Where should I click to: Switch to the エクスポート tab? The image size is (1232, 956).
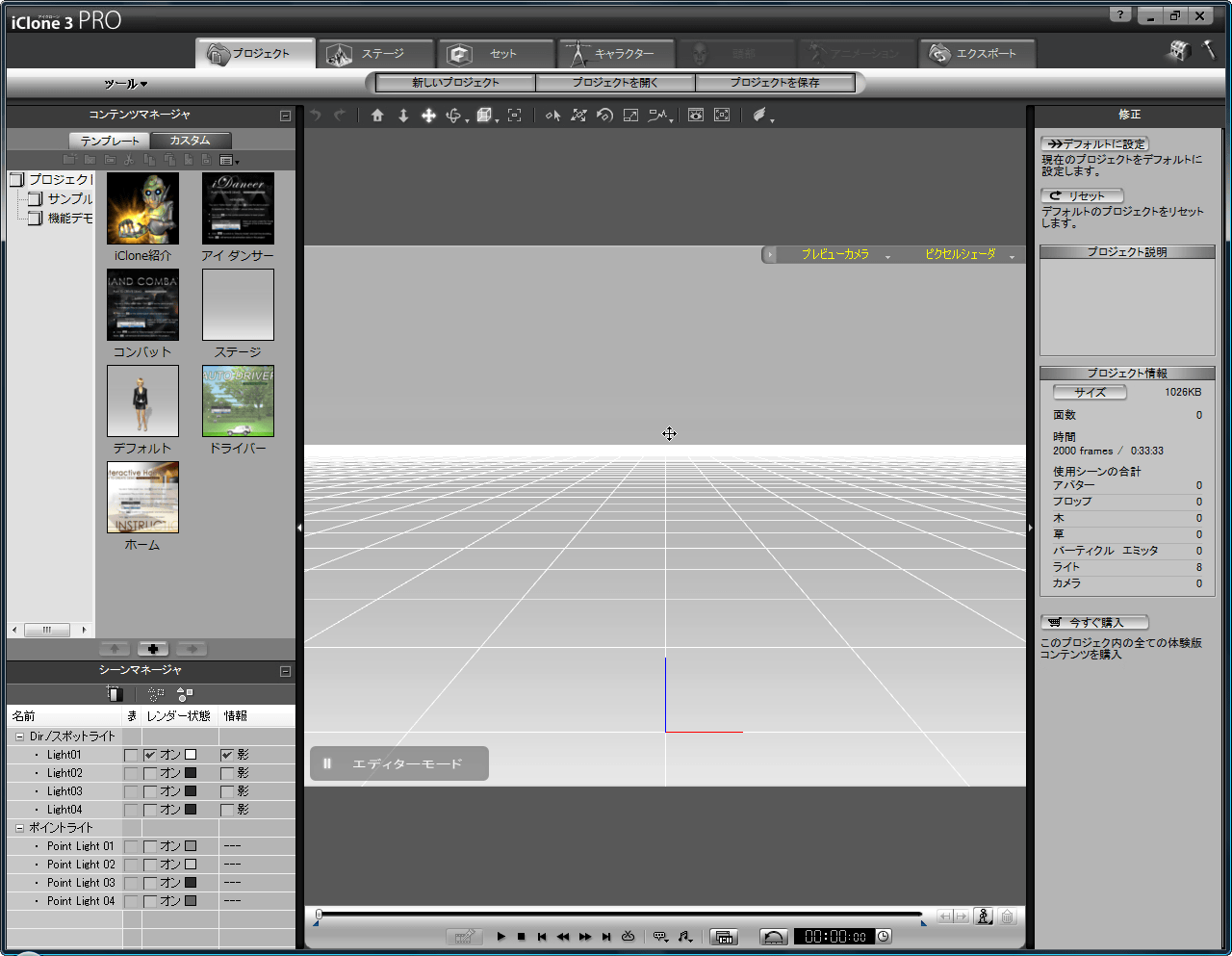click(977, 54)
